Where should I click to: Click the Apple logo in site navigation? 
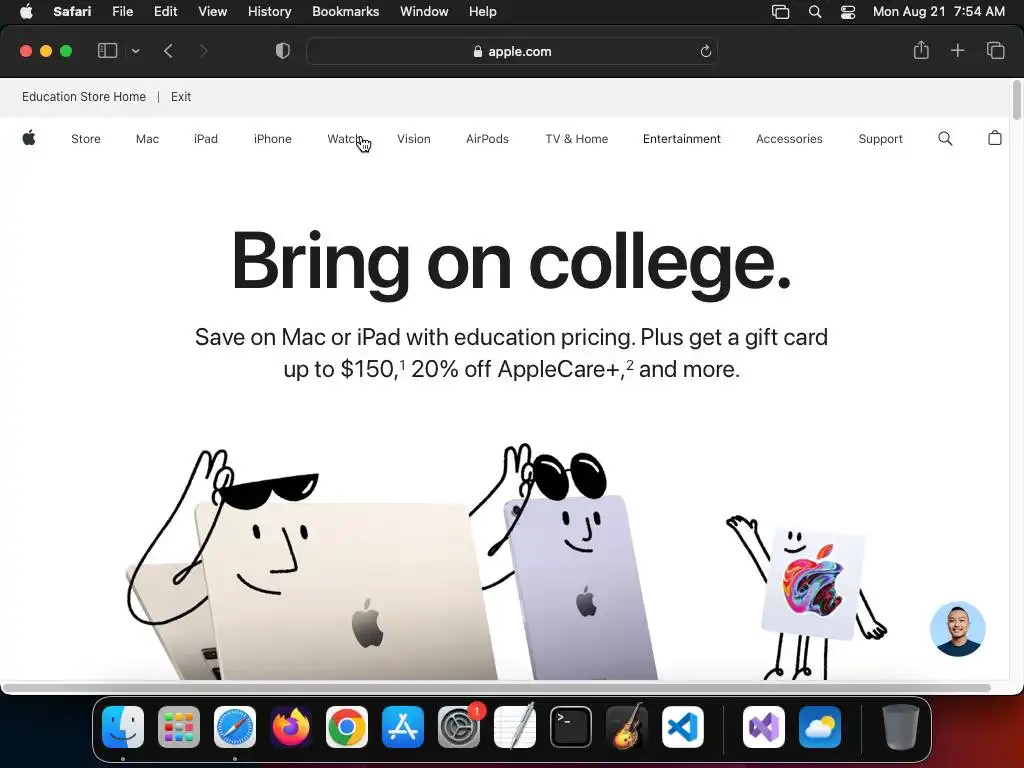click(29, 138)
